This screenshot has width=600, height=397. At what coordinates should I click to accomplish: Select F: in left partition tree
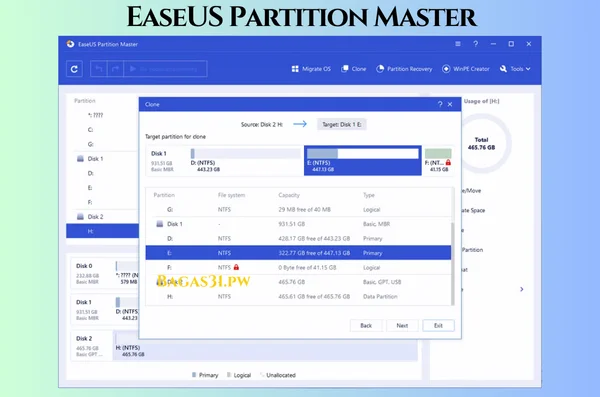90,202
